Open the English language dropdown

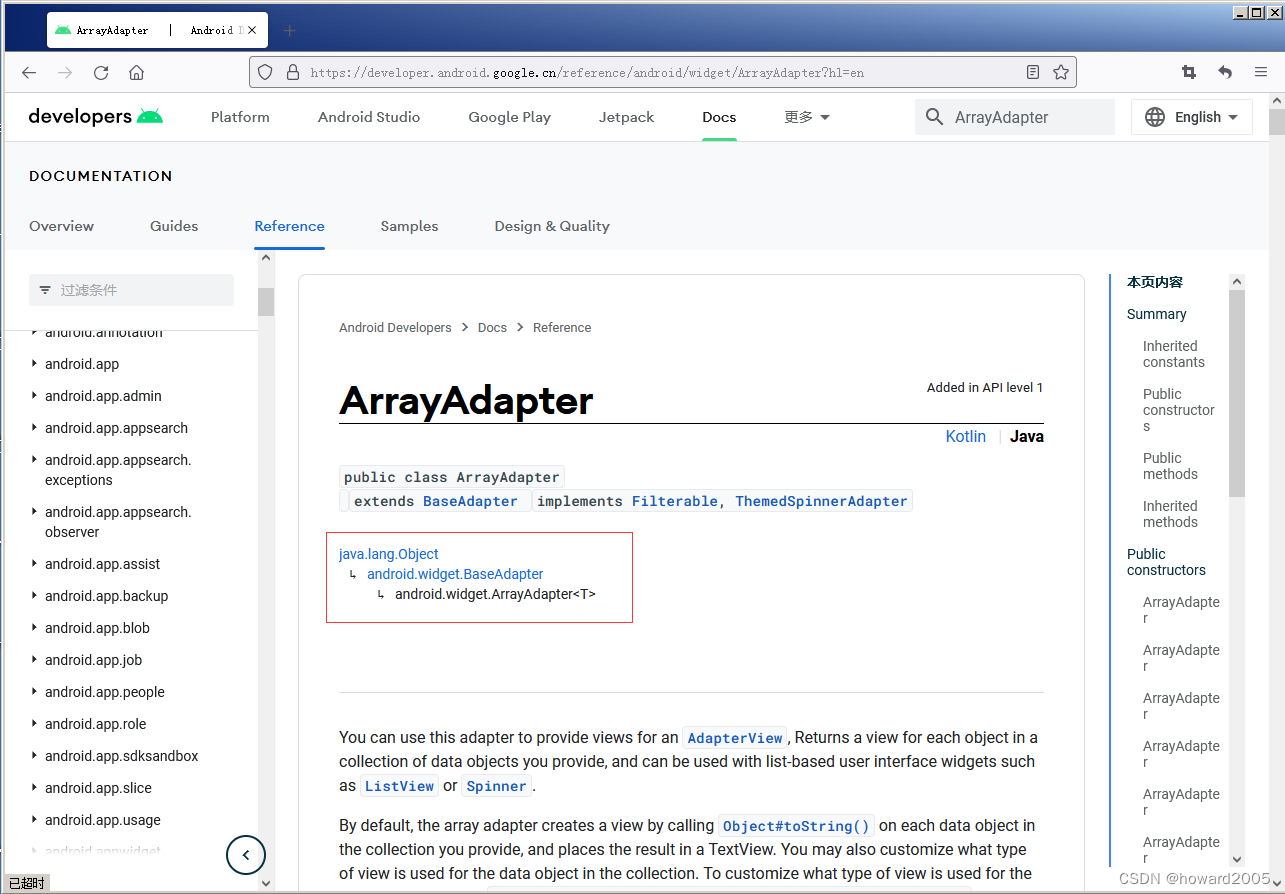(1192, 117)
